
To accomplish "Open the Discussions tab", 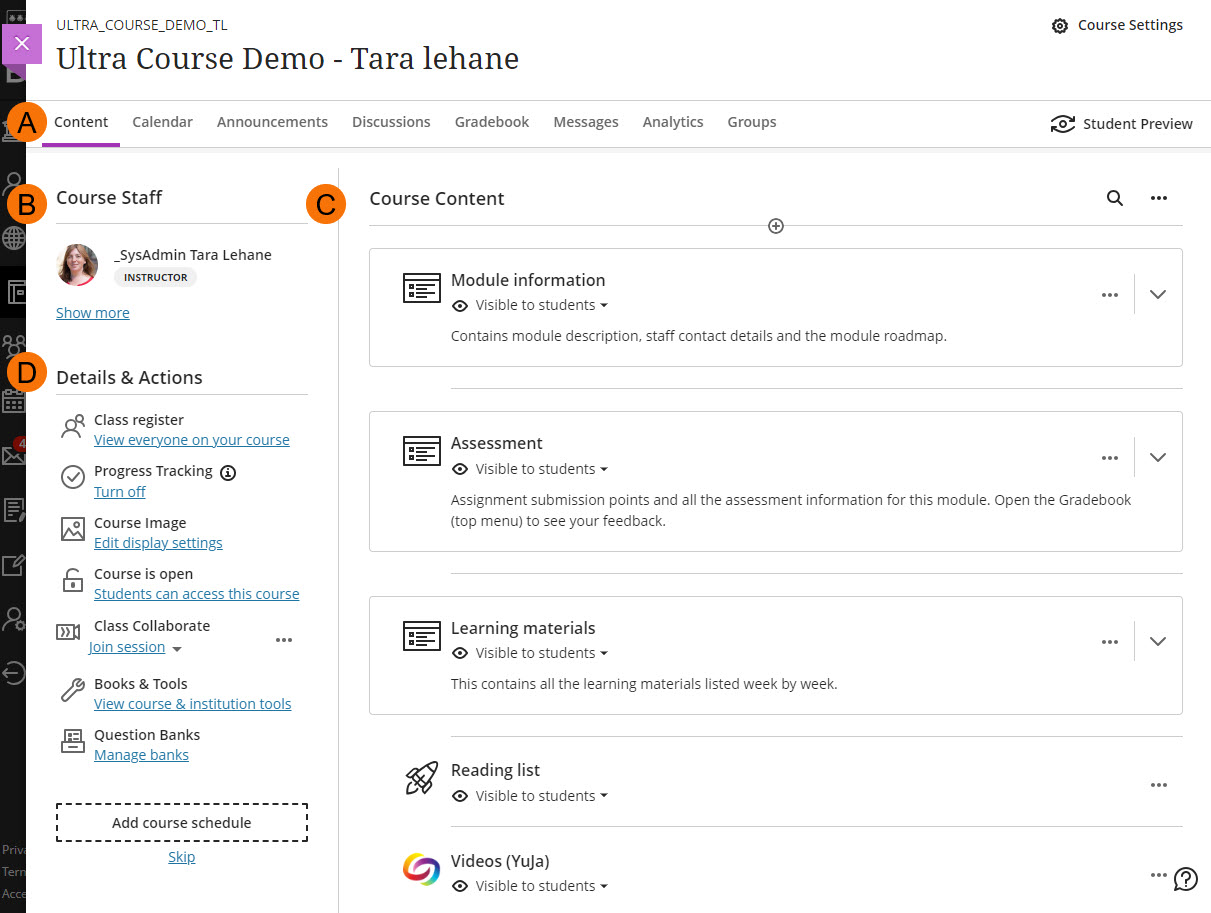I will 390,121.
